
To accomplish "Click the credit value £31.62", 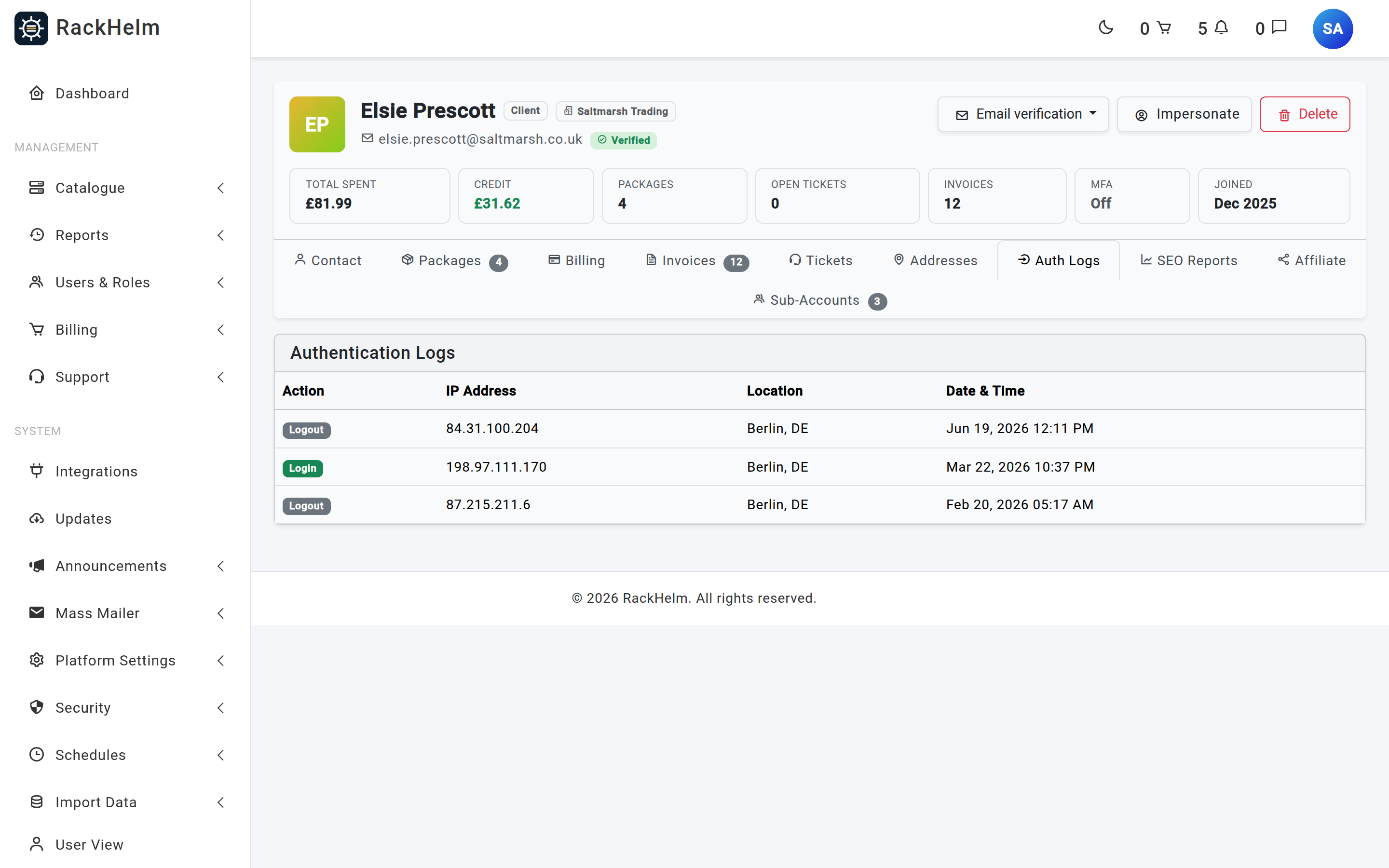I will (x=497, y=204).
